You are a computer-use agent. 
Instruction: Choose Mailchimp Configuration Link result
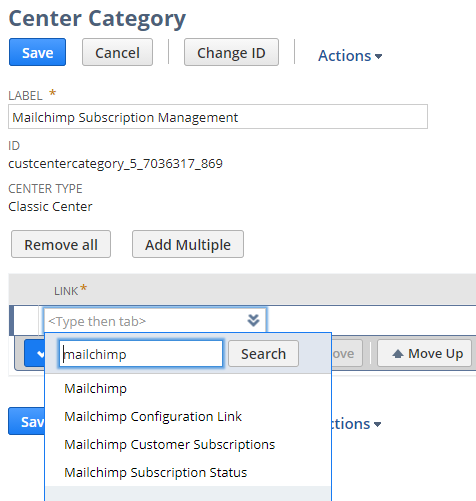click(x=153, y=416)
